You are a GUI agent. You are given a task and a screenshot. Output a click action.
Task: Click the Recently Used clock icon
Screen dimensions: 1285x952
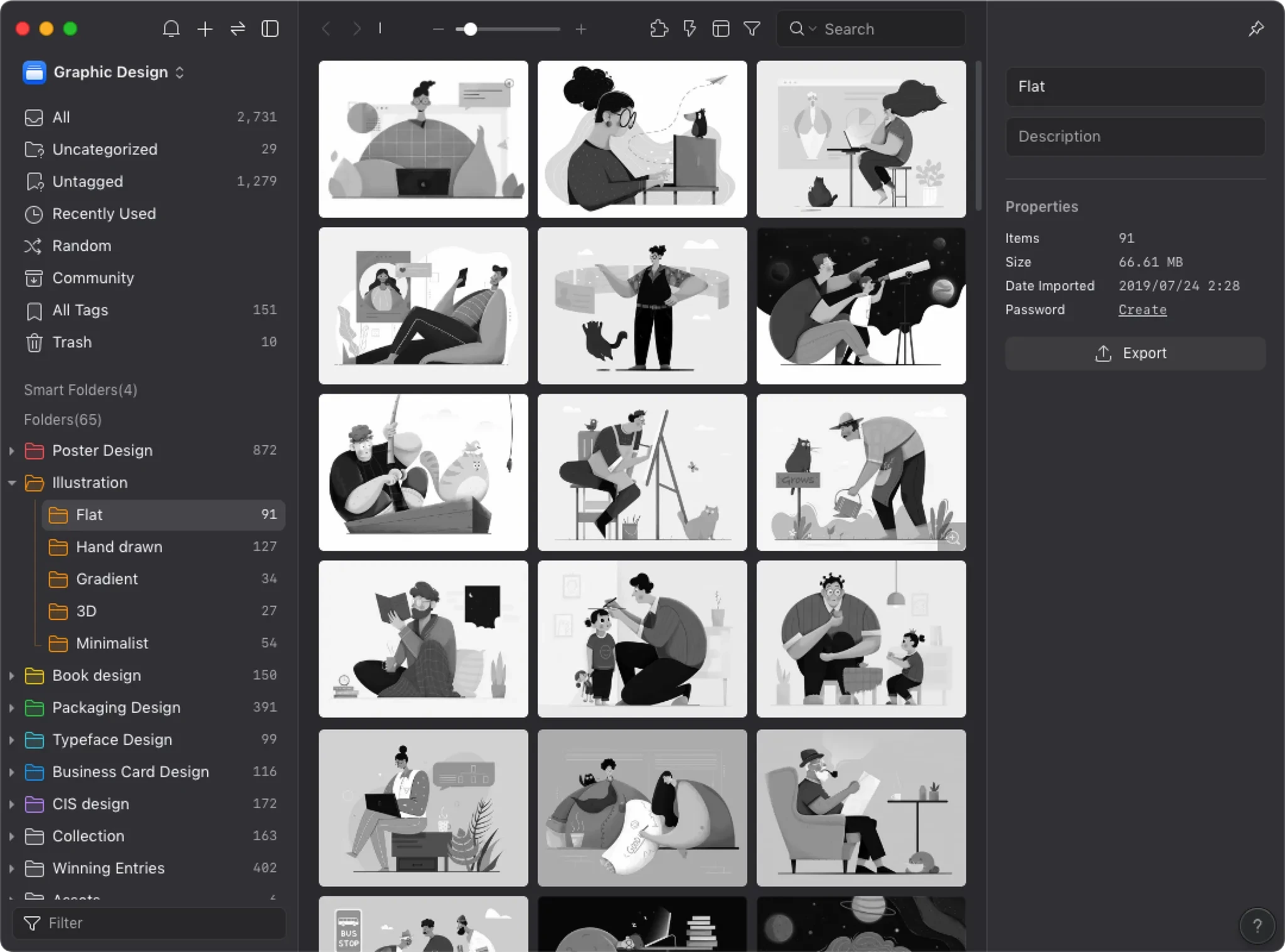(x=33, y=215)
